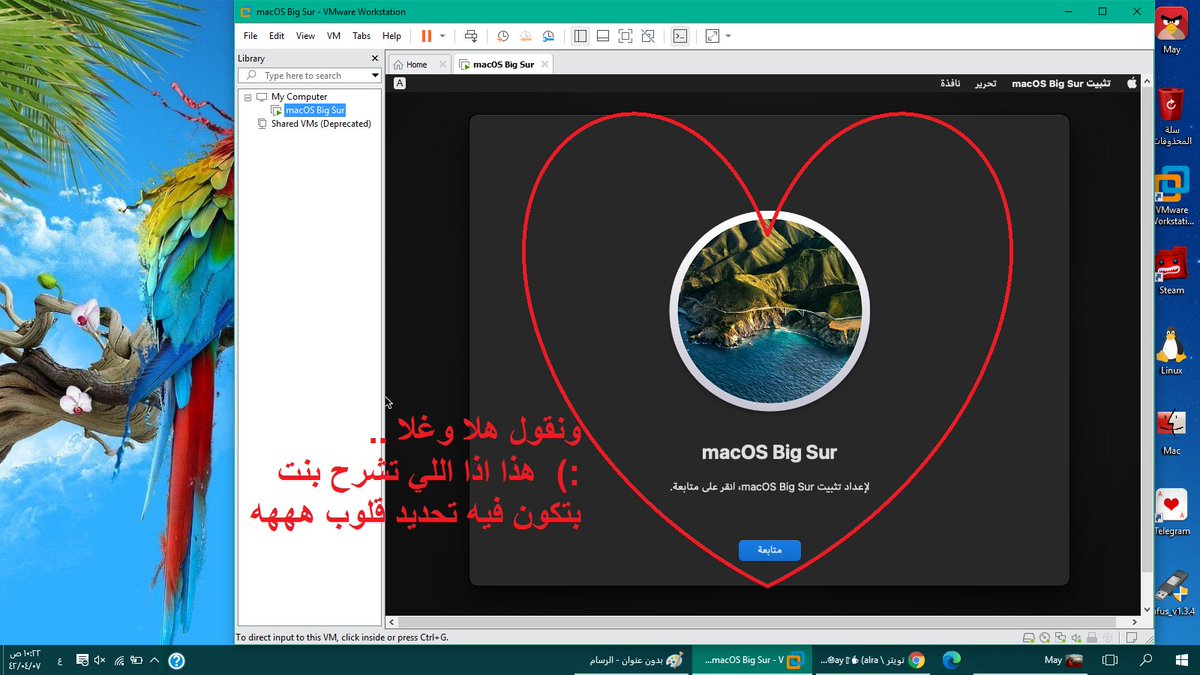Image resolution: width=1200 pixels, height=675 pixels.
Task: Open the Mac desktop icon
Action: pos(1171,431)
